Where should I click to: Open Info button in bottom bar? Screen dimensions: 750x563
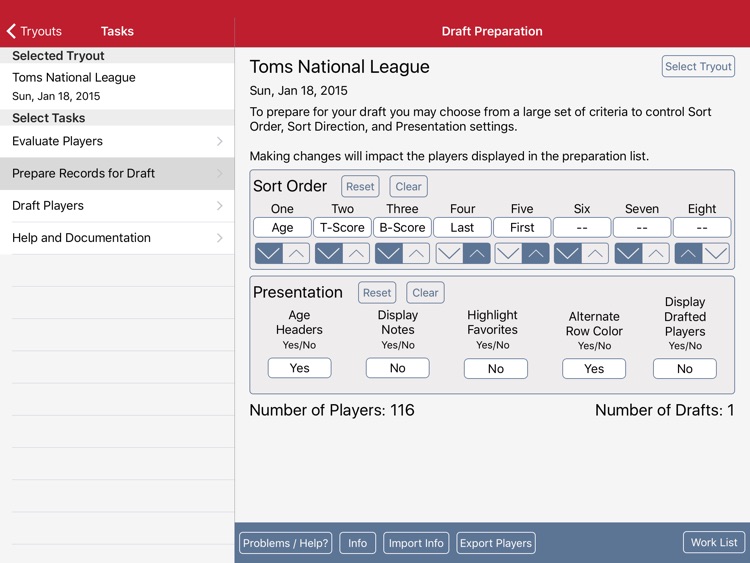pyautogui.click(x=357, y=543)
